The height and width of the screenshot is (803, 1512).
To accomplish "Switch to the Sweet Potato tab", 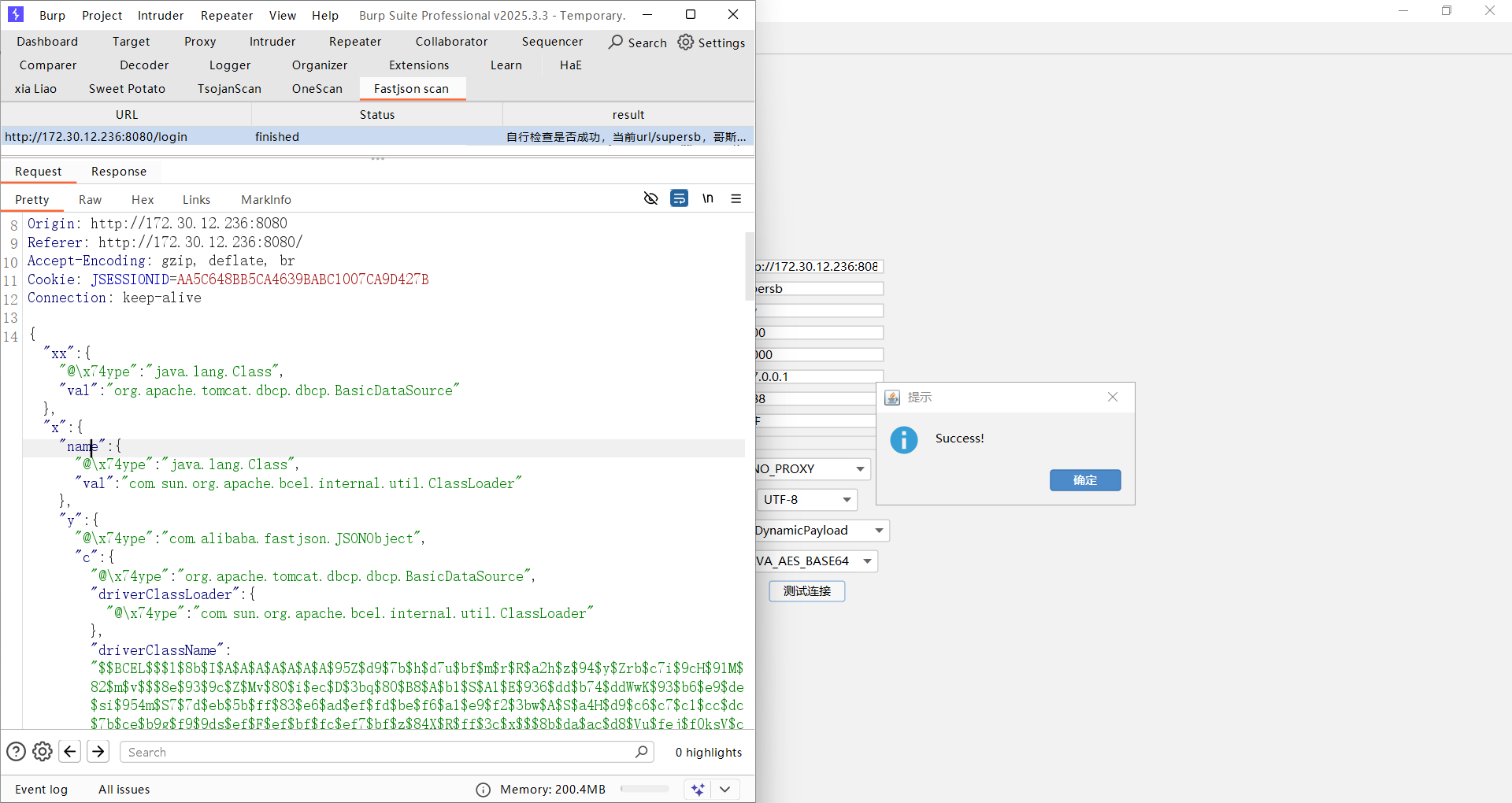I will (x=128, y=89).
